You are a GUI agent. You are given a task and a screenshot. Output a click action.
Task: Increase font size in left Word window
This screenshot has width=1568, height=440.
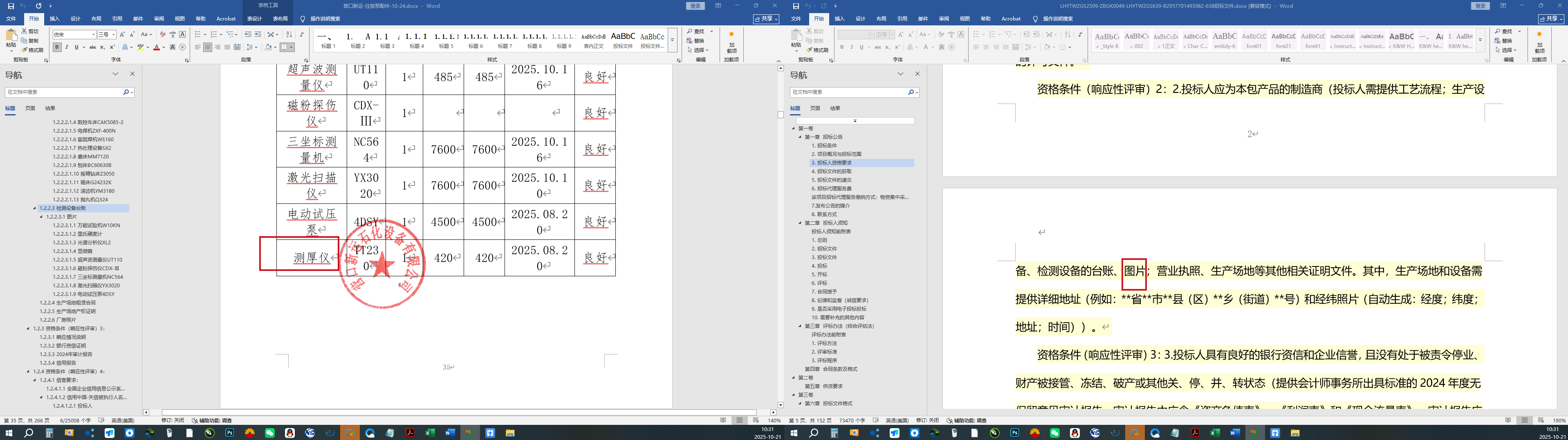(x=122, y=35)
